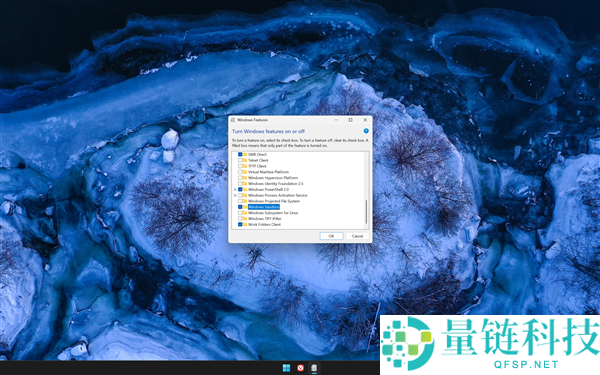Tick the Windows Projected File System checkbox
This screenshot has width=600, height=375.
[x=240, y=201]
